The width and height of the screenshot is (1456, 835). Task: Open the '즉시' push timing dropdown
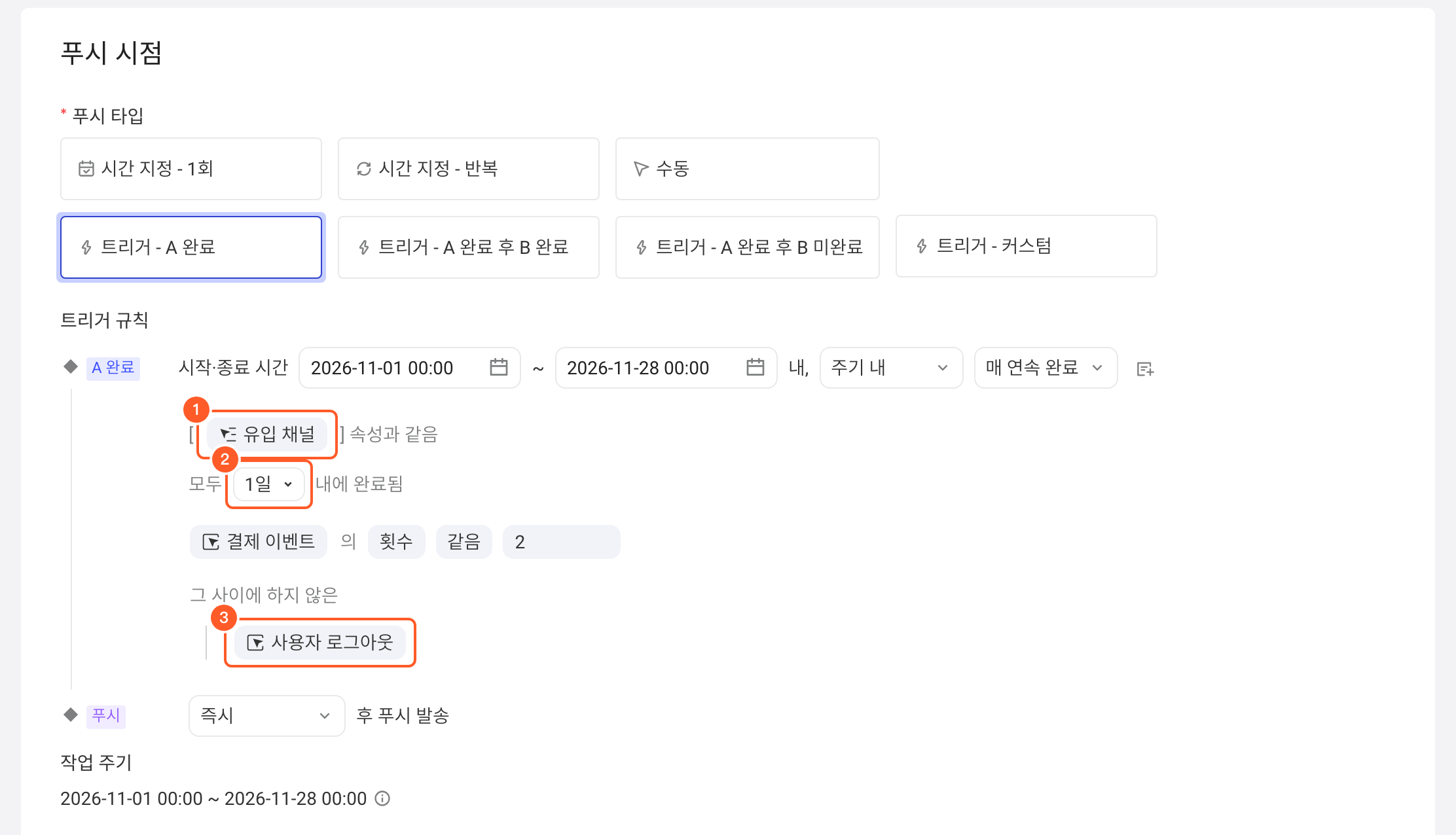[x=267, y=716]
